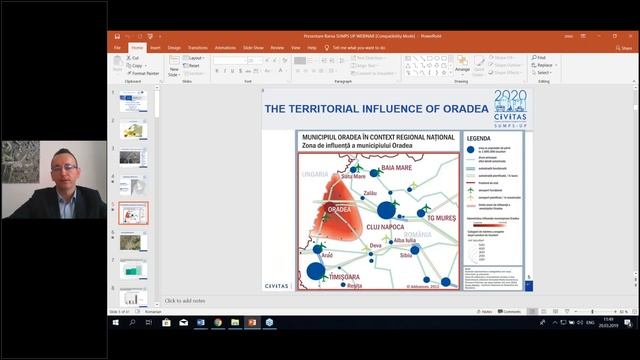
Task: Open Comments pane from status bar
Action: pyautogui.click(x=509, y=312)
